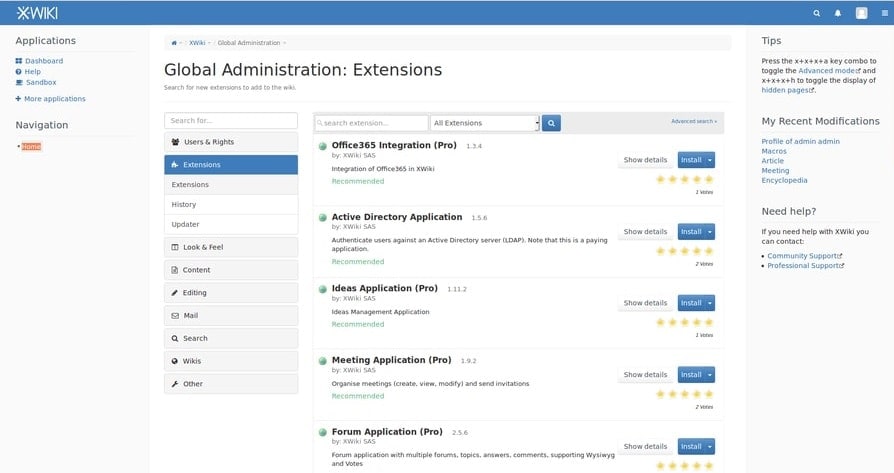Open Profile of admin admin link
This screenshot has width=894, height=473.
click(x=800, y=141)
